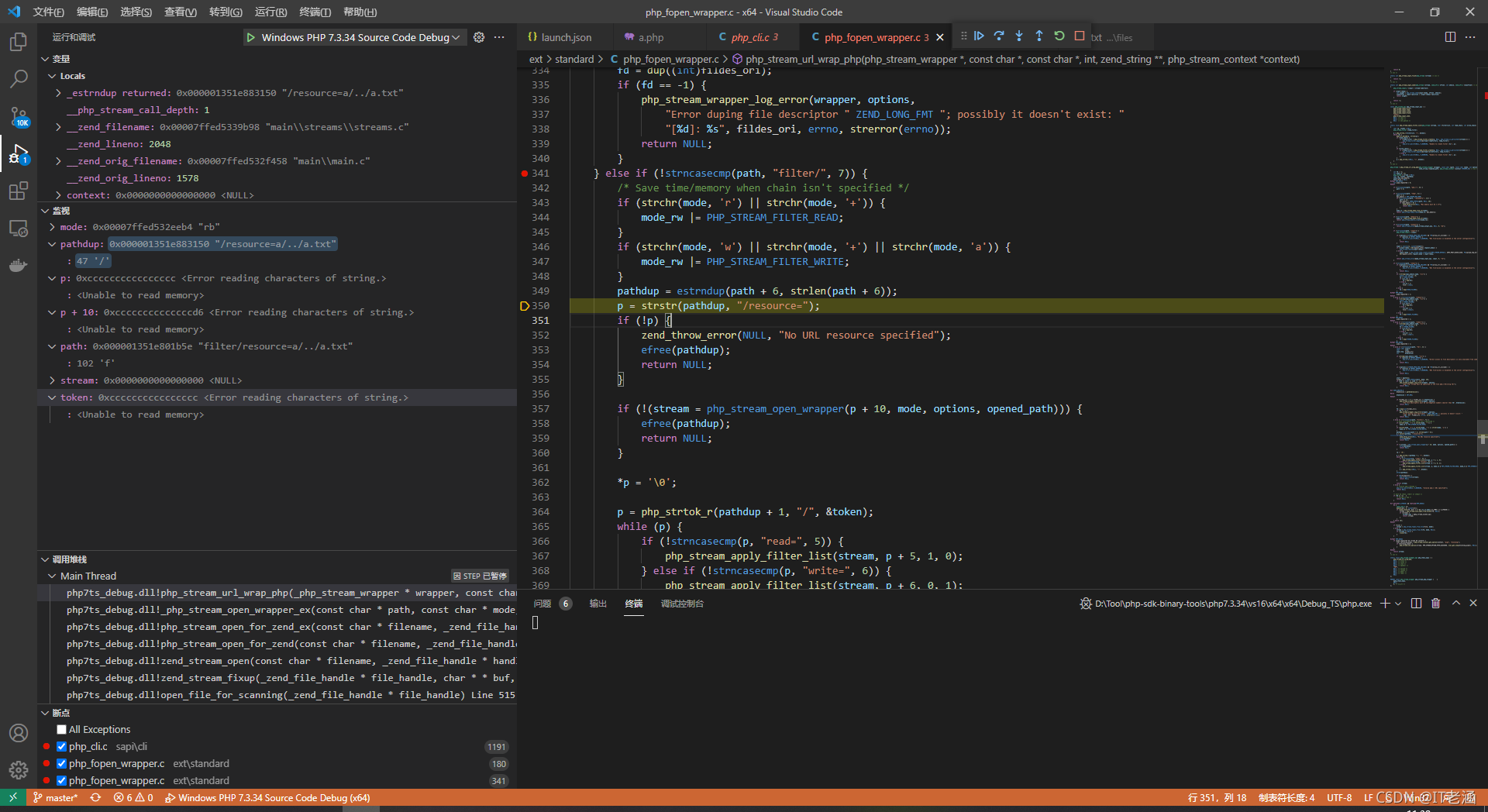
Task: Show errors and warnings count
Action: click(133, 798)
